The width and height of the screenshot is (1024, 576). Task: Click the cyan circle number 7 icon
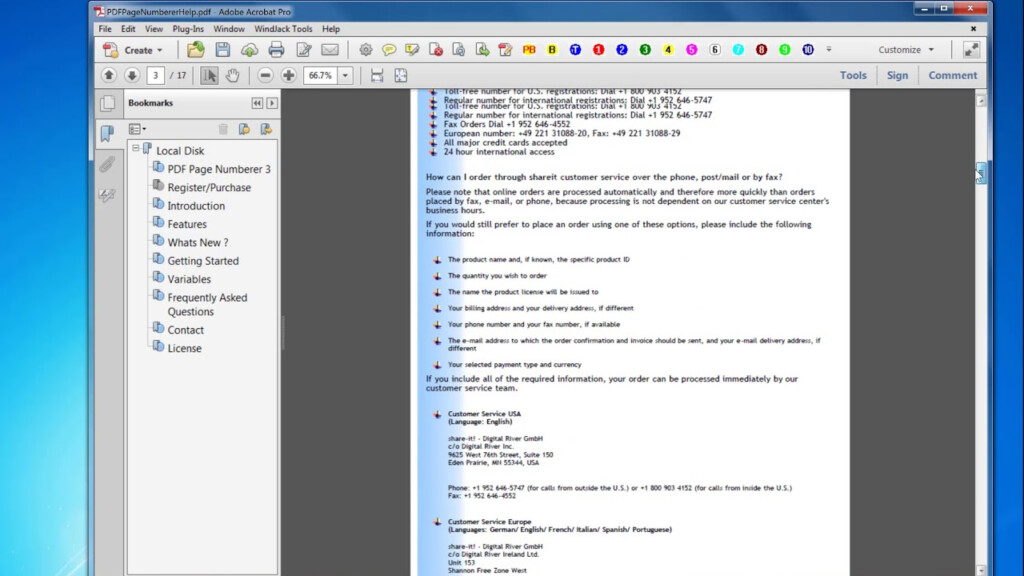[x=738, y=50]
